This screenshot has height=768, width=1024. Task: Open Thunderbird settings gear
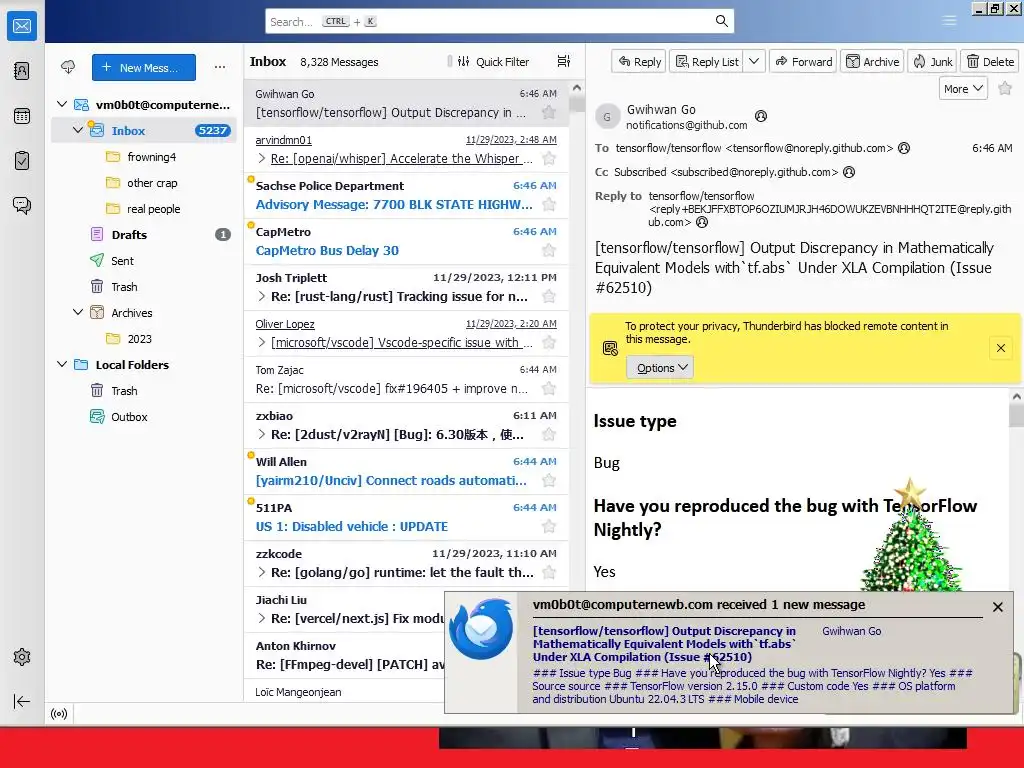22,657
